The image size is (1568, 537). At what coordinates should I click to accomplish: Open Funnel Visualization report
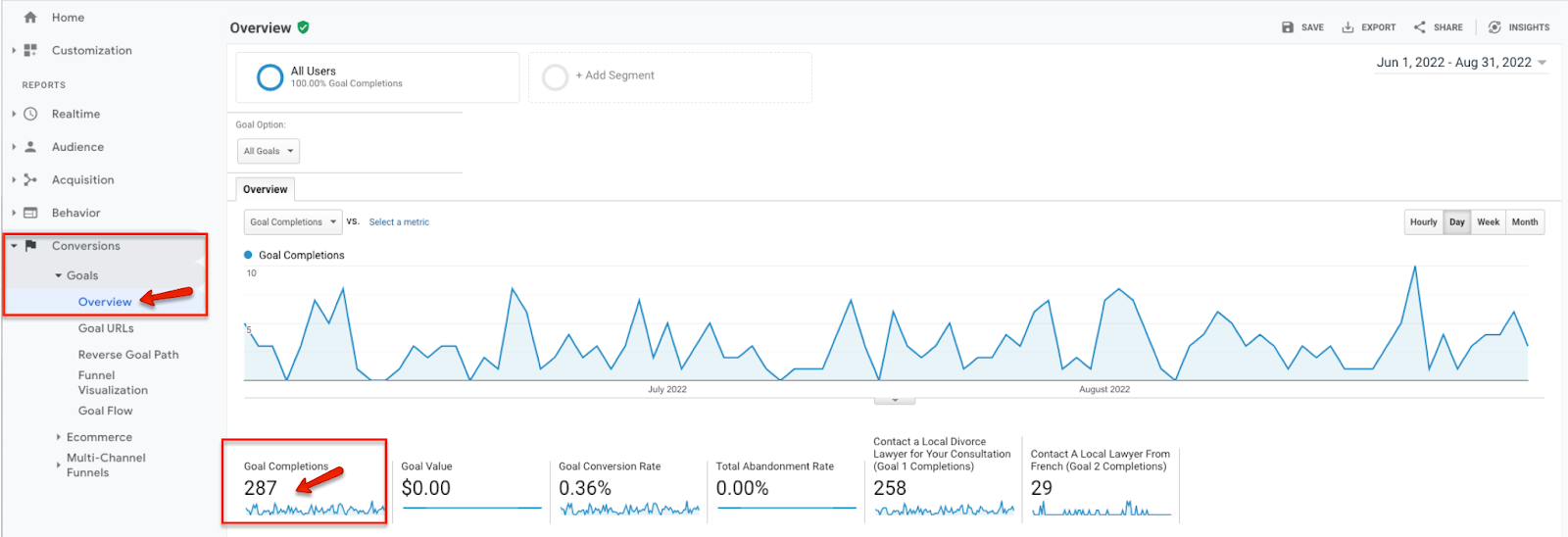click(113, 382)
